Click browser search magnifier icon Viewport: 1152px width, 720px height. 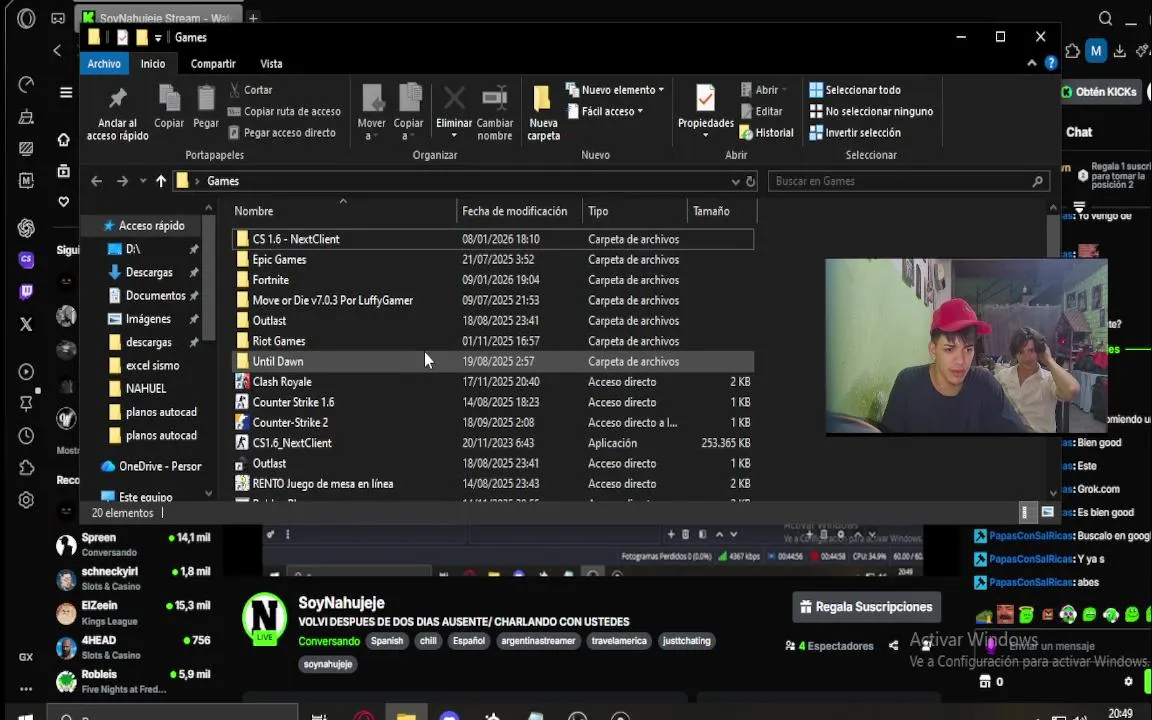pos(1105,18)
